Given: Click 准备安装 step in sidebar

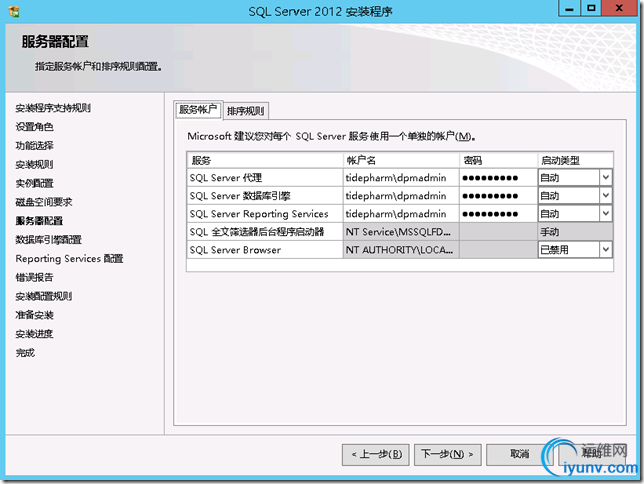Looking at the screenshot, I should click(x=34, y=315).
